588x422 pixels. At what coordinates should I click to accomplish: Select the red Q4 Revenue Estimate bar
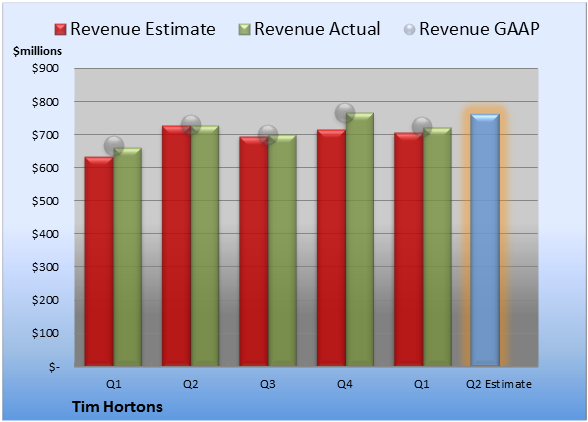331,248
